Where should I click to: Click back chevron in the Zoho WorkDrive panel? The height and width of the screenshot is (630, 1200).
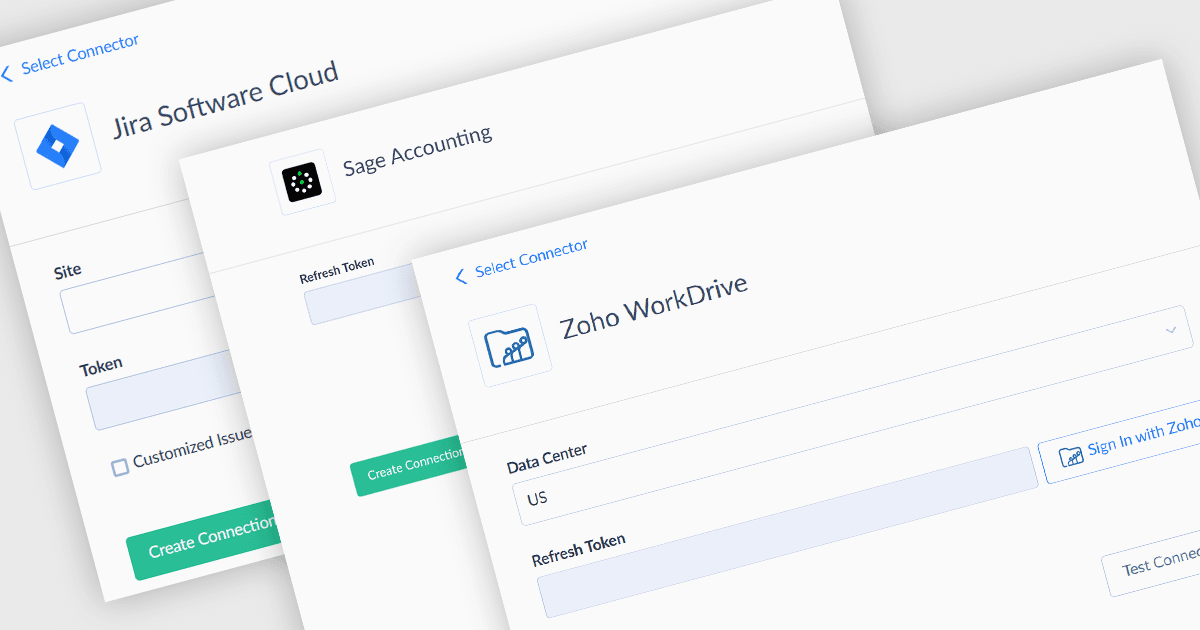click(460, 277)
